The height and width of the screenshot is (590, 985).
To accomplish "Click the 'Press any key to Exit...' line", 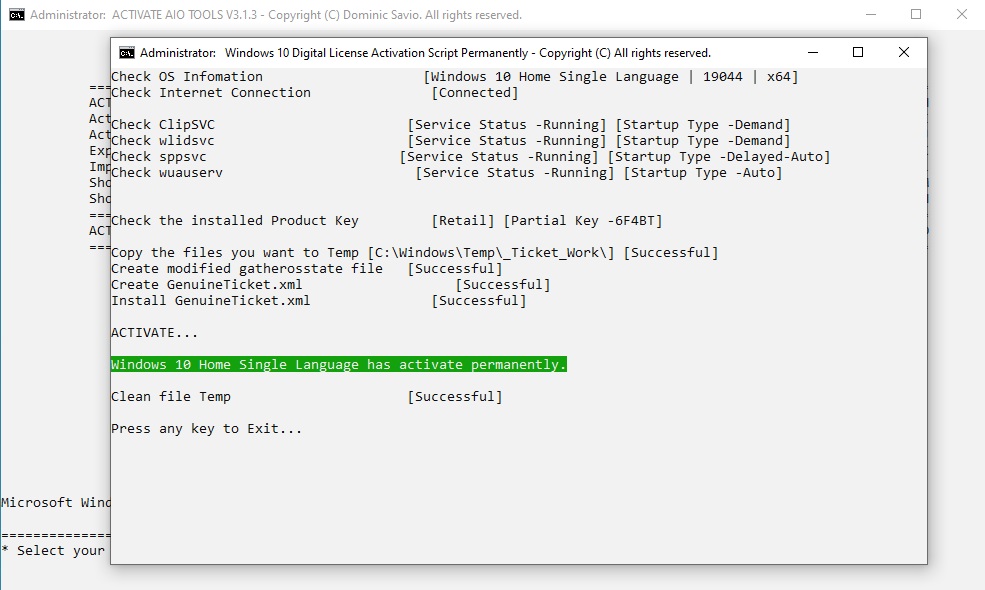I will [x=206, y=429].
